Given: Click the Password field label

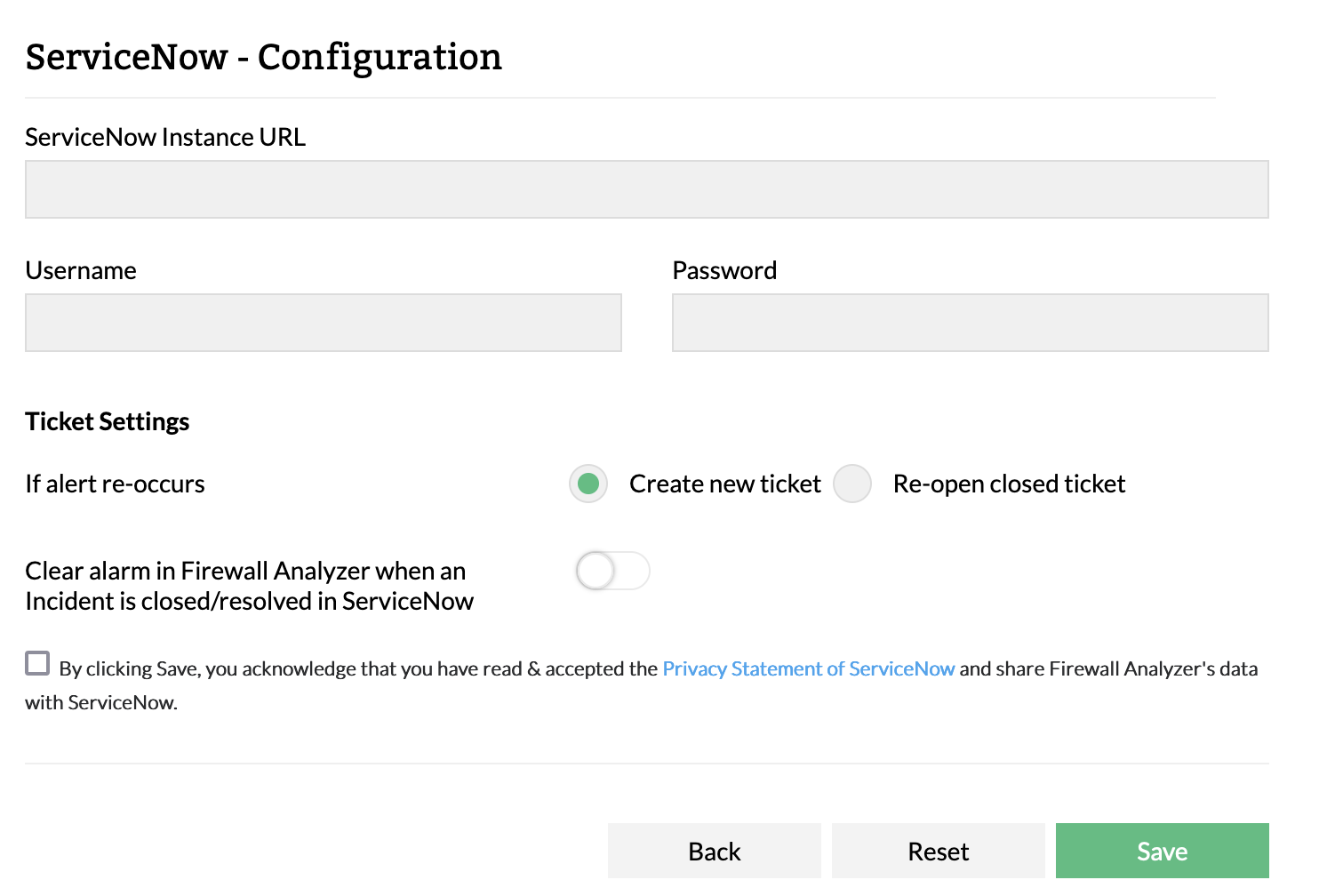Looking at the screenshot, I should click(x=724, y=270).
